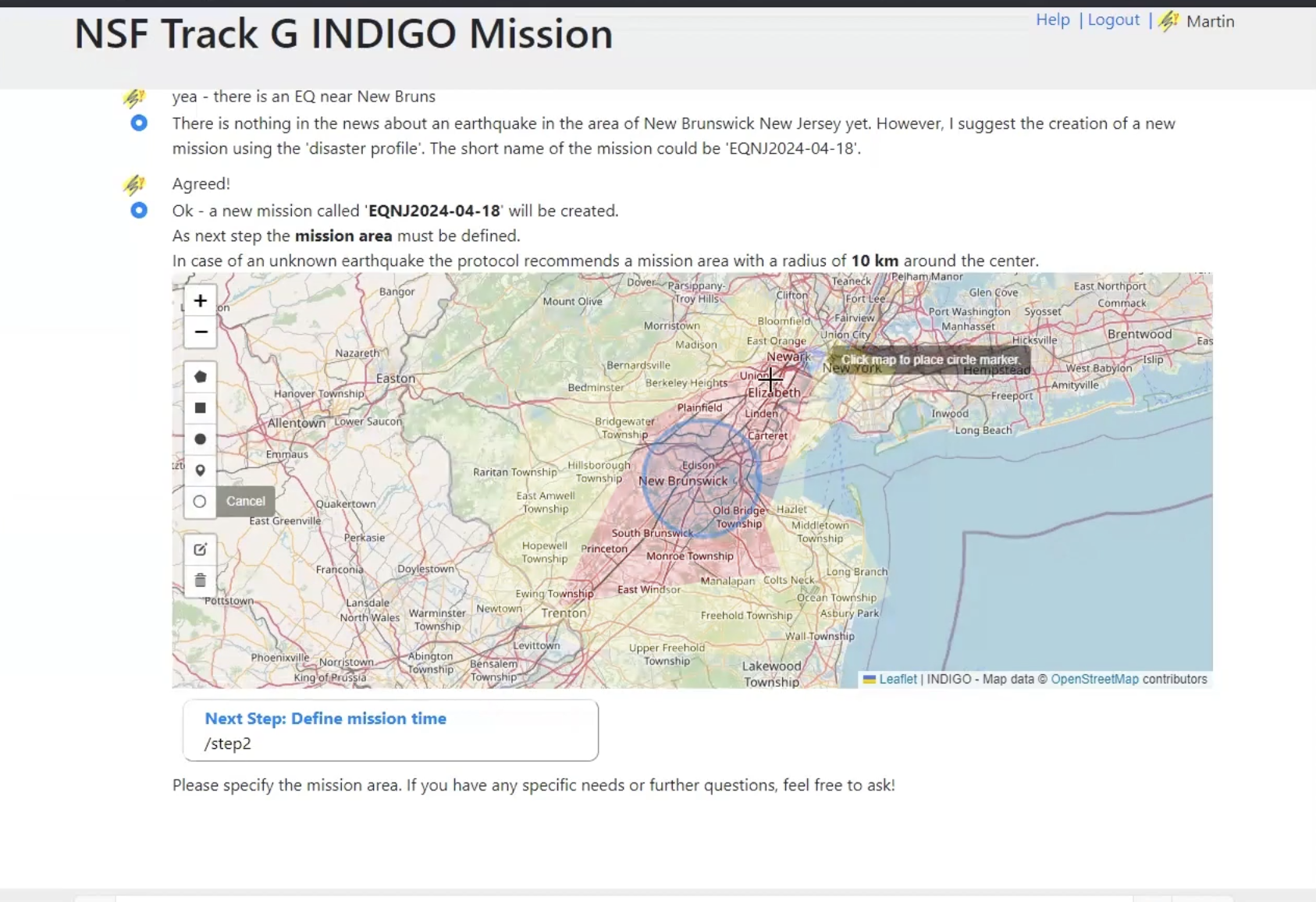Open the OpenStreetMap contributors link
The width and height of the screenshot is (1316, 902).
1094,680
